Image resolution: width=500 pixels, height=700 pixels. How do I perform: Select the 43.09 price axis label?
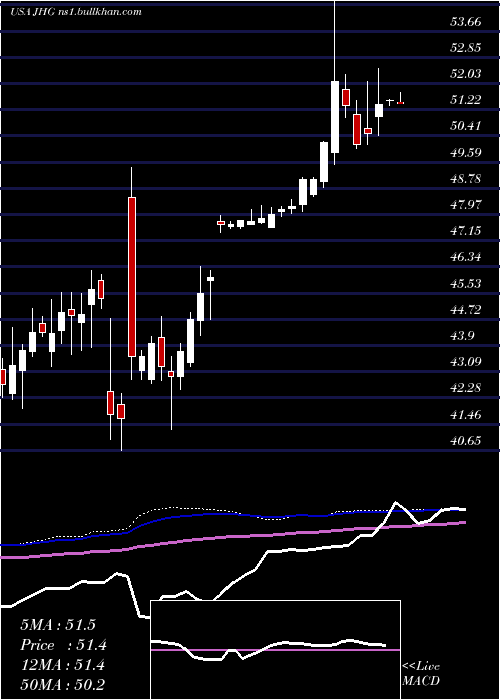[x=466, y=361]
